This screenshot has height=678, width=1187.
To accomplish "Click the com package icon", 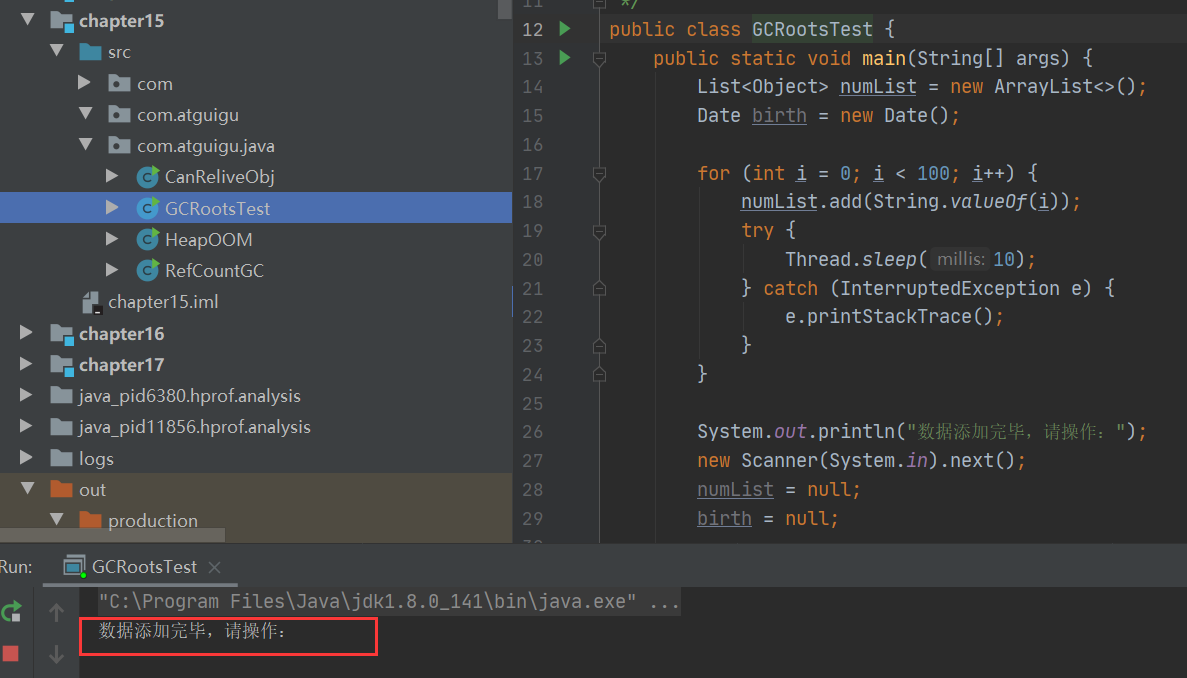I will click(x=119, y=83).
